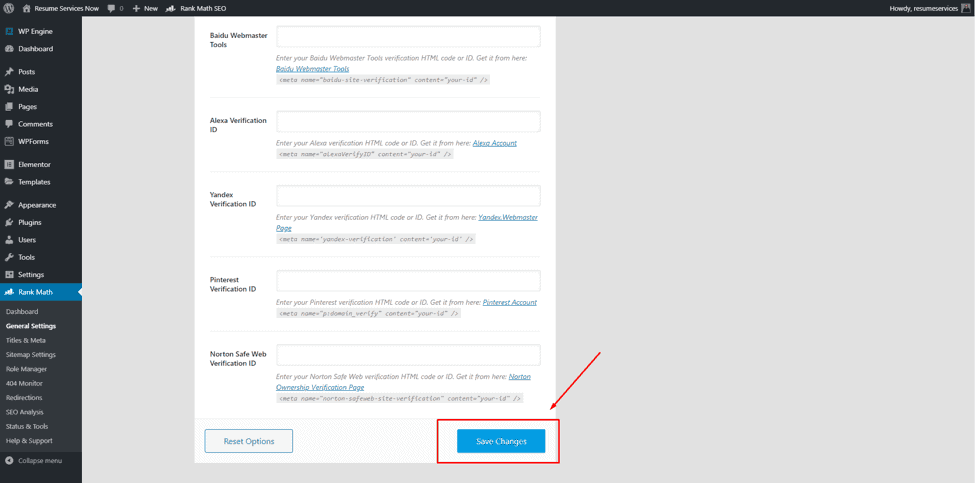This screenshot has width=975, height=483.
Task: Click the Plugins plug icon
Action: click(9, 222)
